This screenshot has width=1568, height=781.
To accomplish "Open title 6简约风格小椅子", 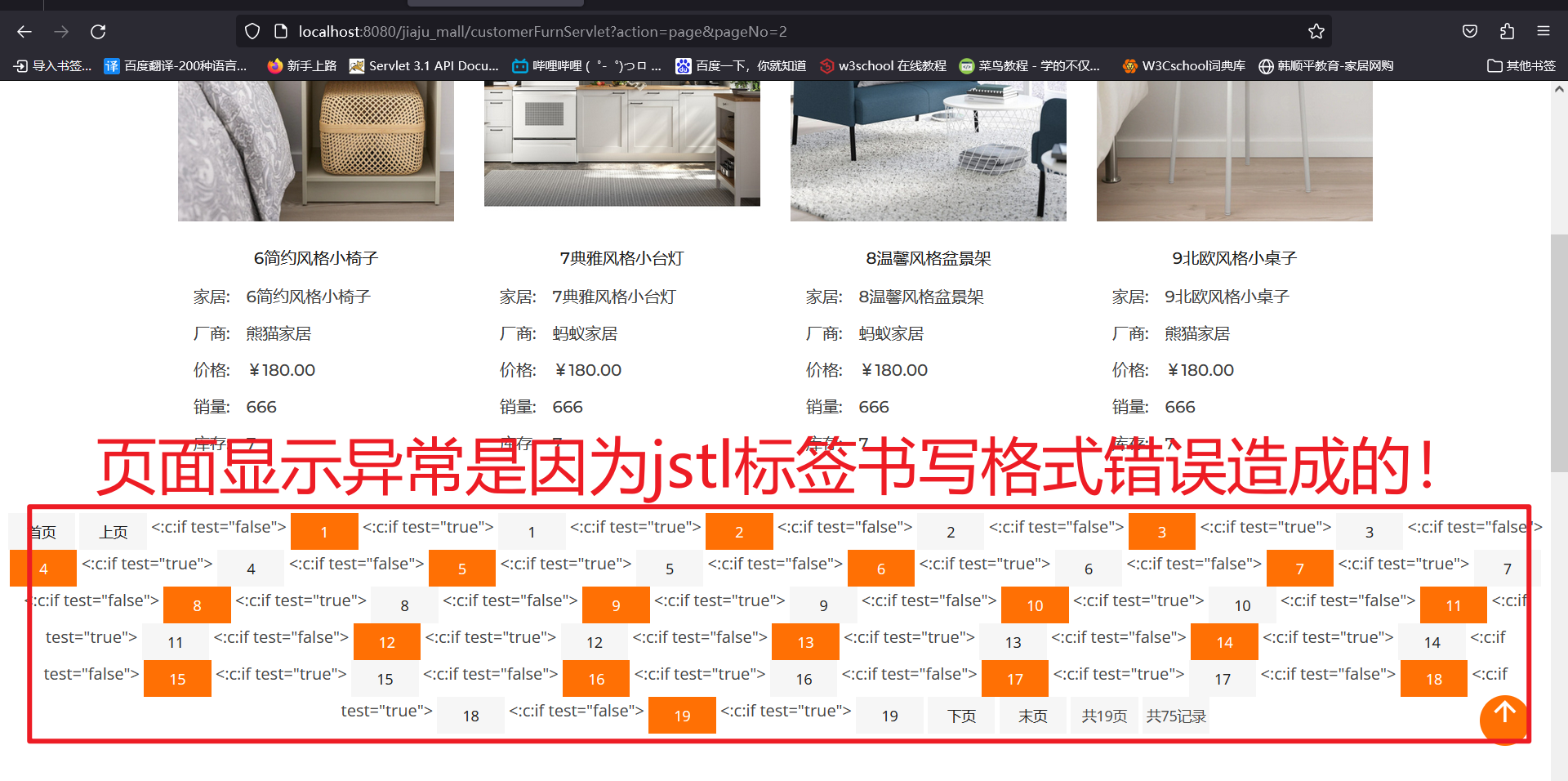I will pyautogui.click(x=316, y=258).
